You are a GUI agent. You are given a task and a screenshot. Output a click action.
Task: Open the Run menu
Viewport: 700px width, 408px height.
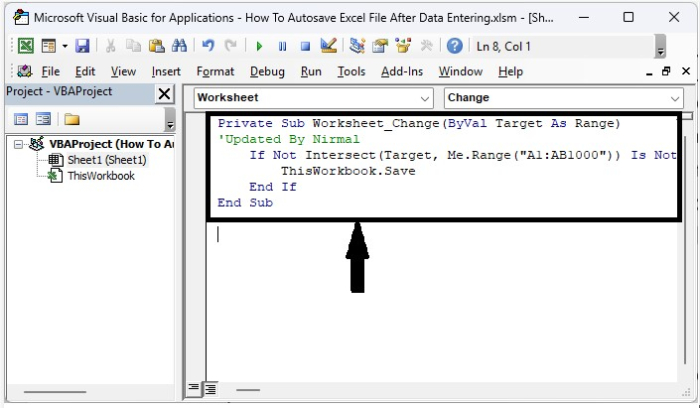311,71
